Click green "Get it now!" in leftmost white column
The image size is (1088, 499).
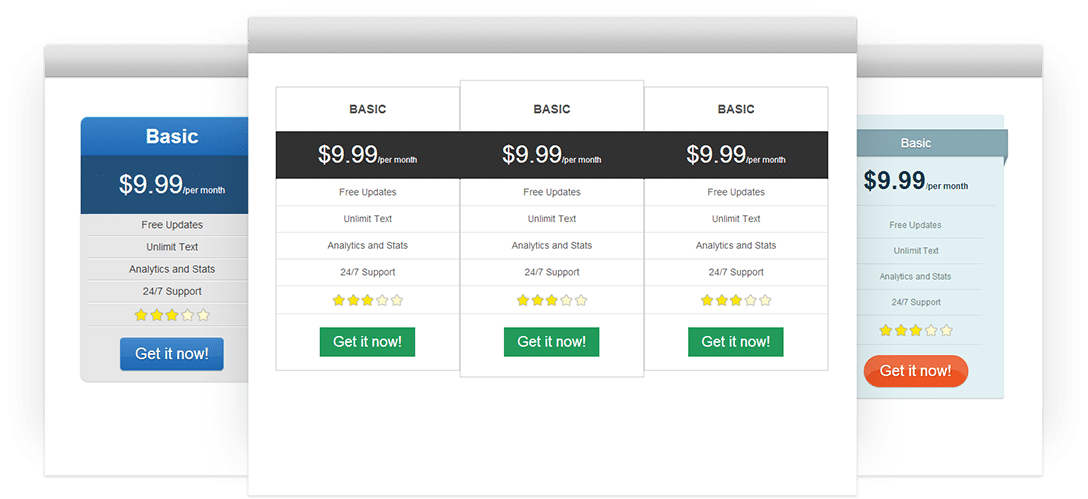click(x=367, y=341)
